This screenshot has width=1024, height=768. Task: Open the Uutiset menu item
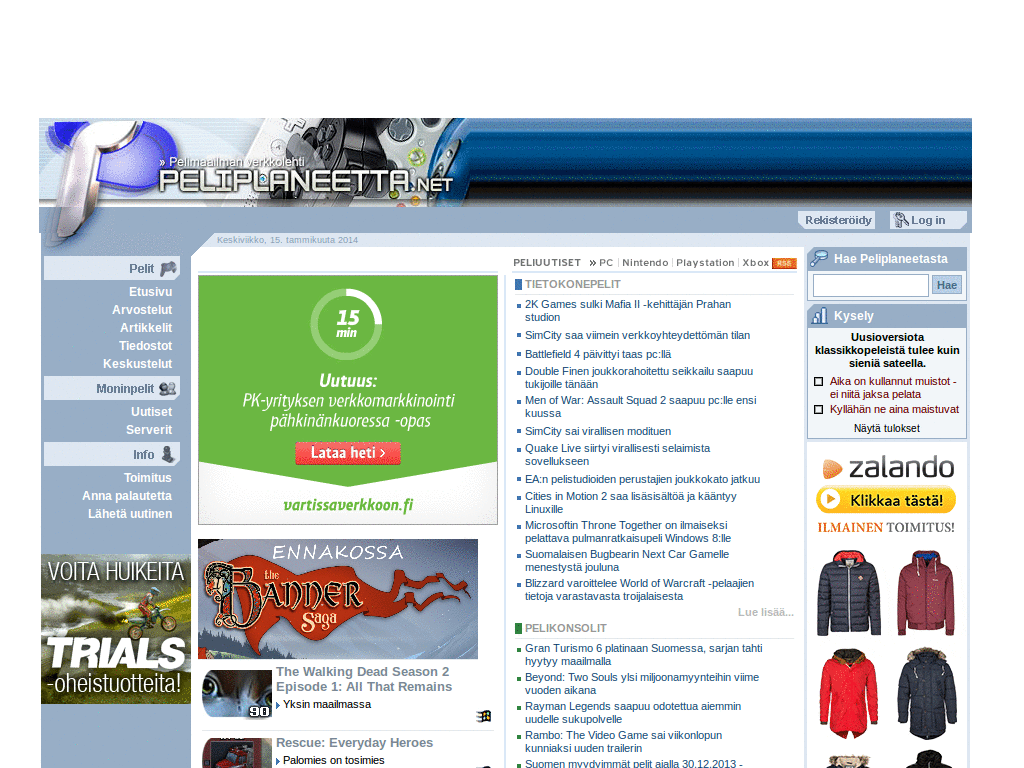click(x=151, y=412)
